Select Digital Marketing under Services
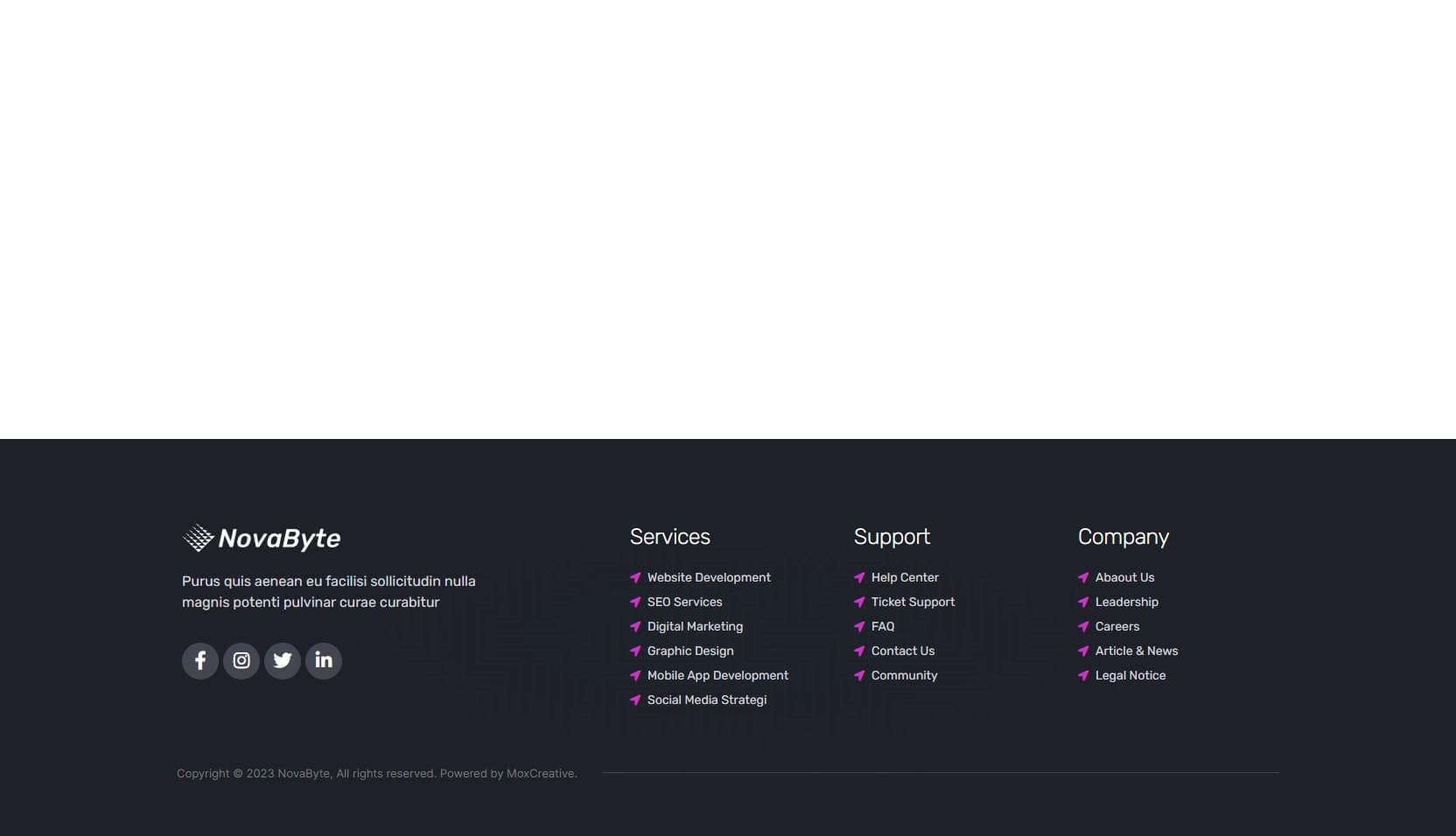Viewport: 1456px width, 836px height. pyautogui.click(x=694, y=626)
